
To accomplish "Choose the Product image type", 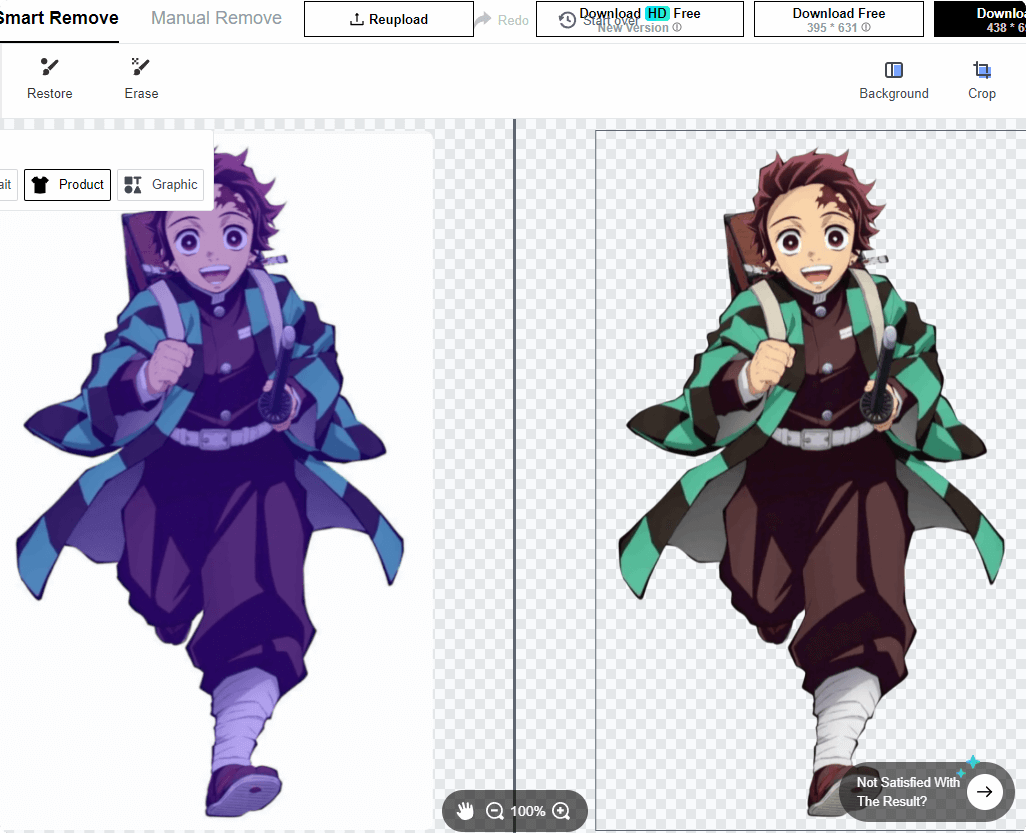I will tap(68, 184).
